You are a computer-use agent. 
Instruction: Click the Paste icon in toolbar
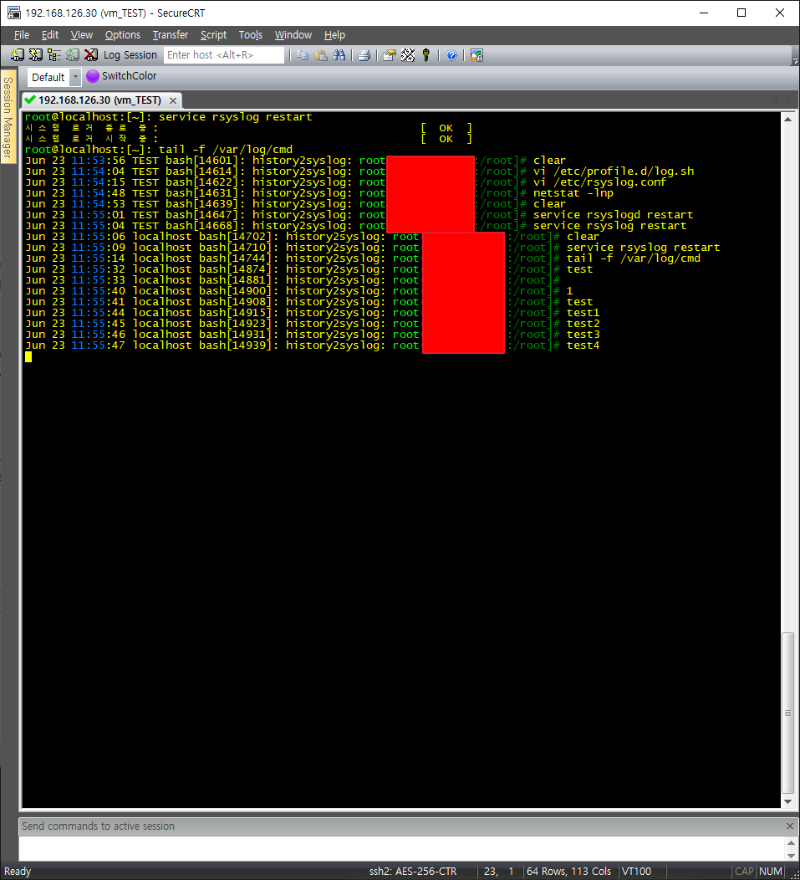point(320,55)
